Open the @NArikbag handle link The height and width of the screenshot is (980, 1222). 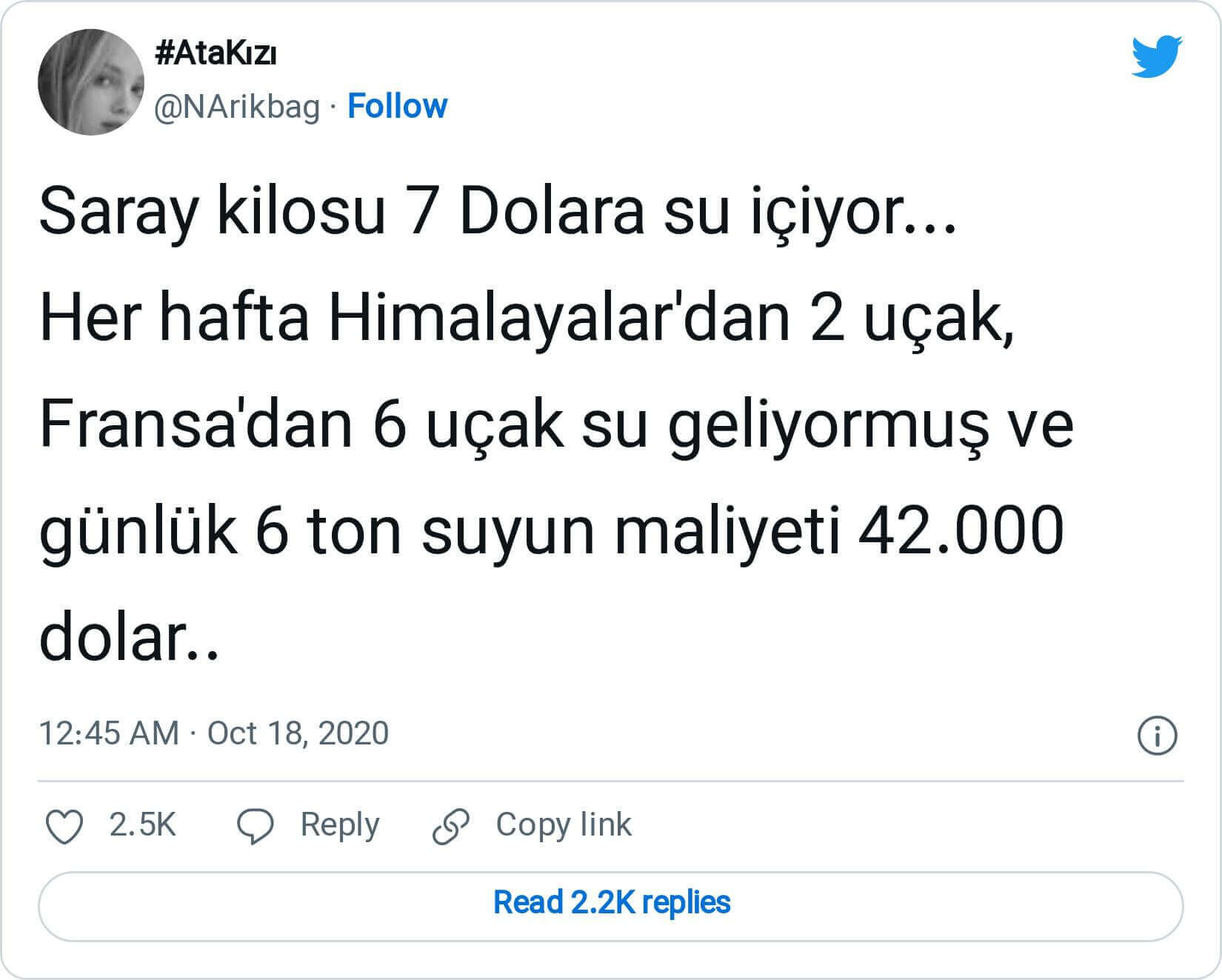[237, 107]
